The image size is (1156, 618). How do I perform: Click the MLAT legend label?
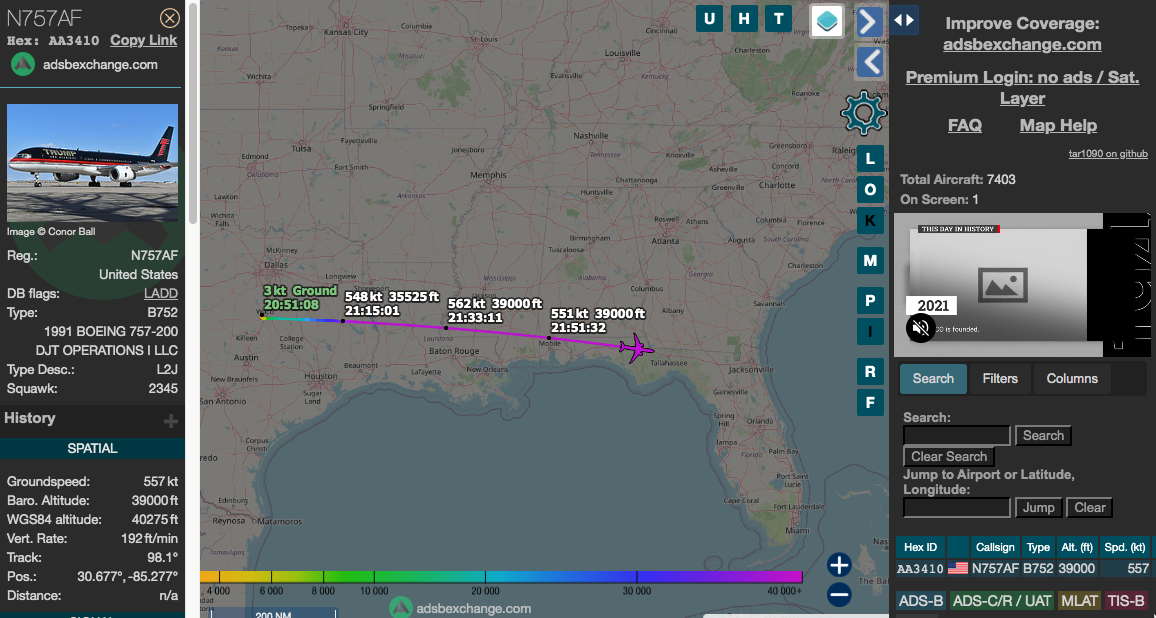(x=1079, y=601)
